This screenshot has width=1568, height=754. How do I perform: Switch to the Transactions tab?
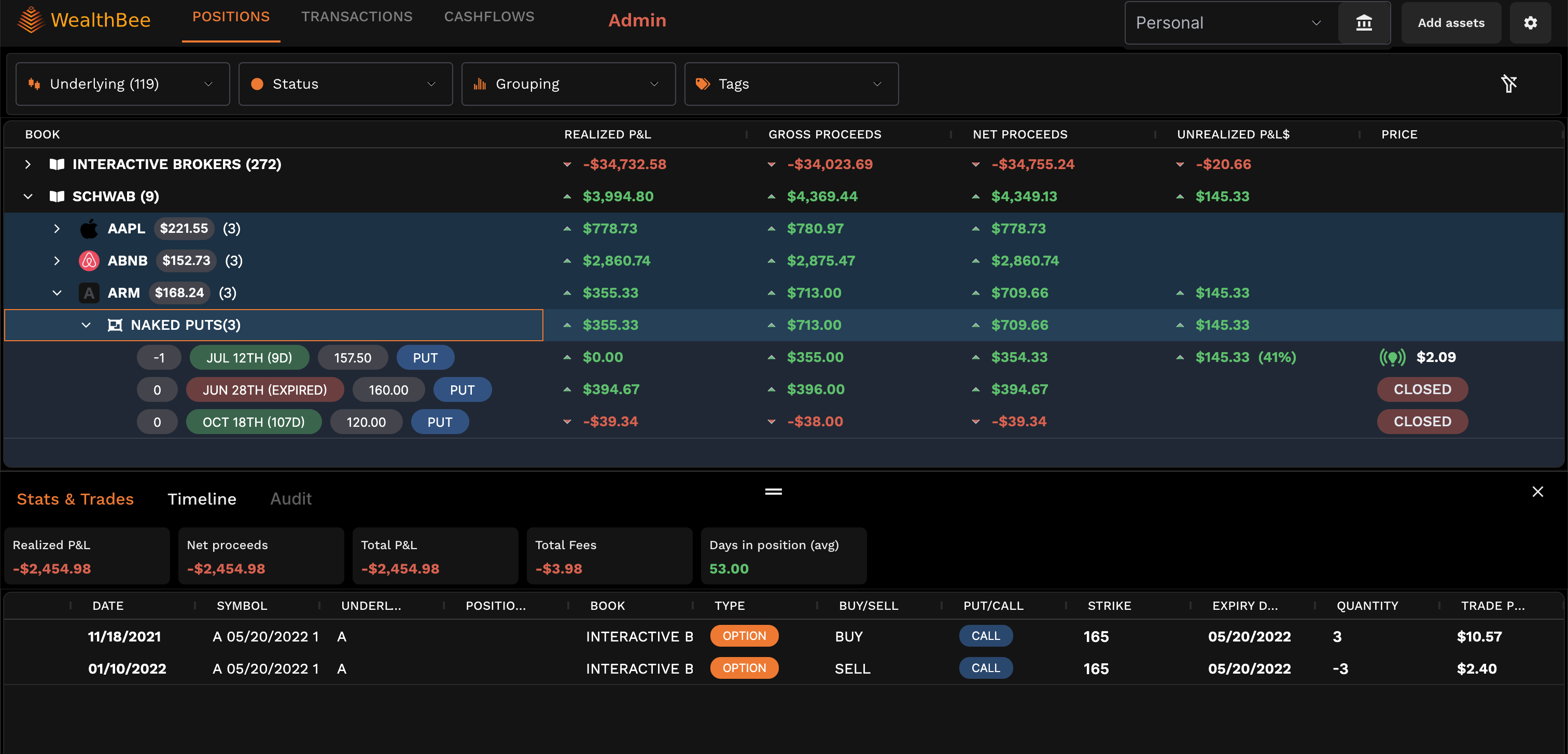pos(357,17)
